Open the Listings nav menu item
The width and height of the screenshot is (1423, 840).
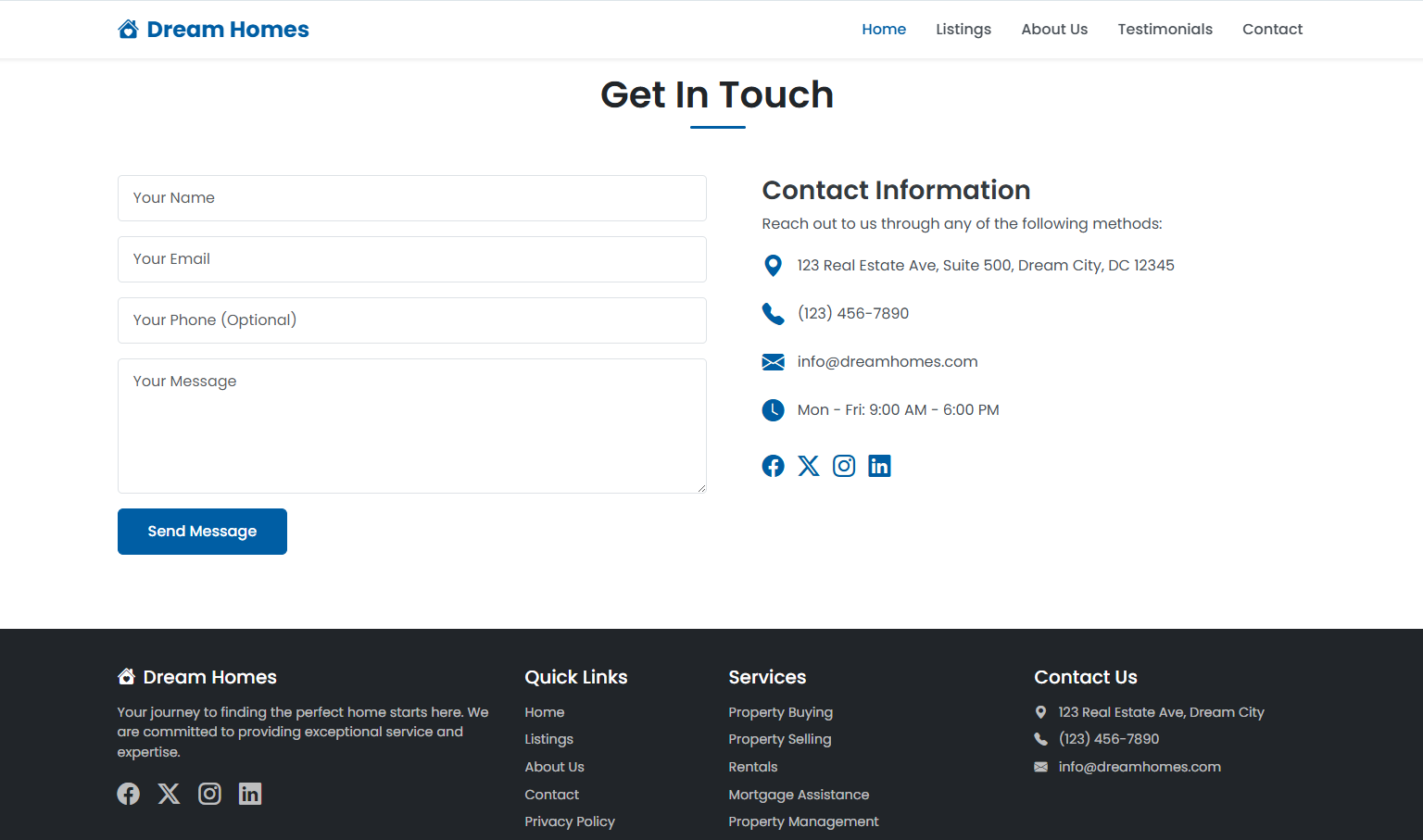tap(963, 30)
